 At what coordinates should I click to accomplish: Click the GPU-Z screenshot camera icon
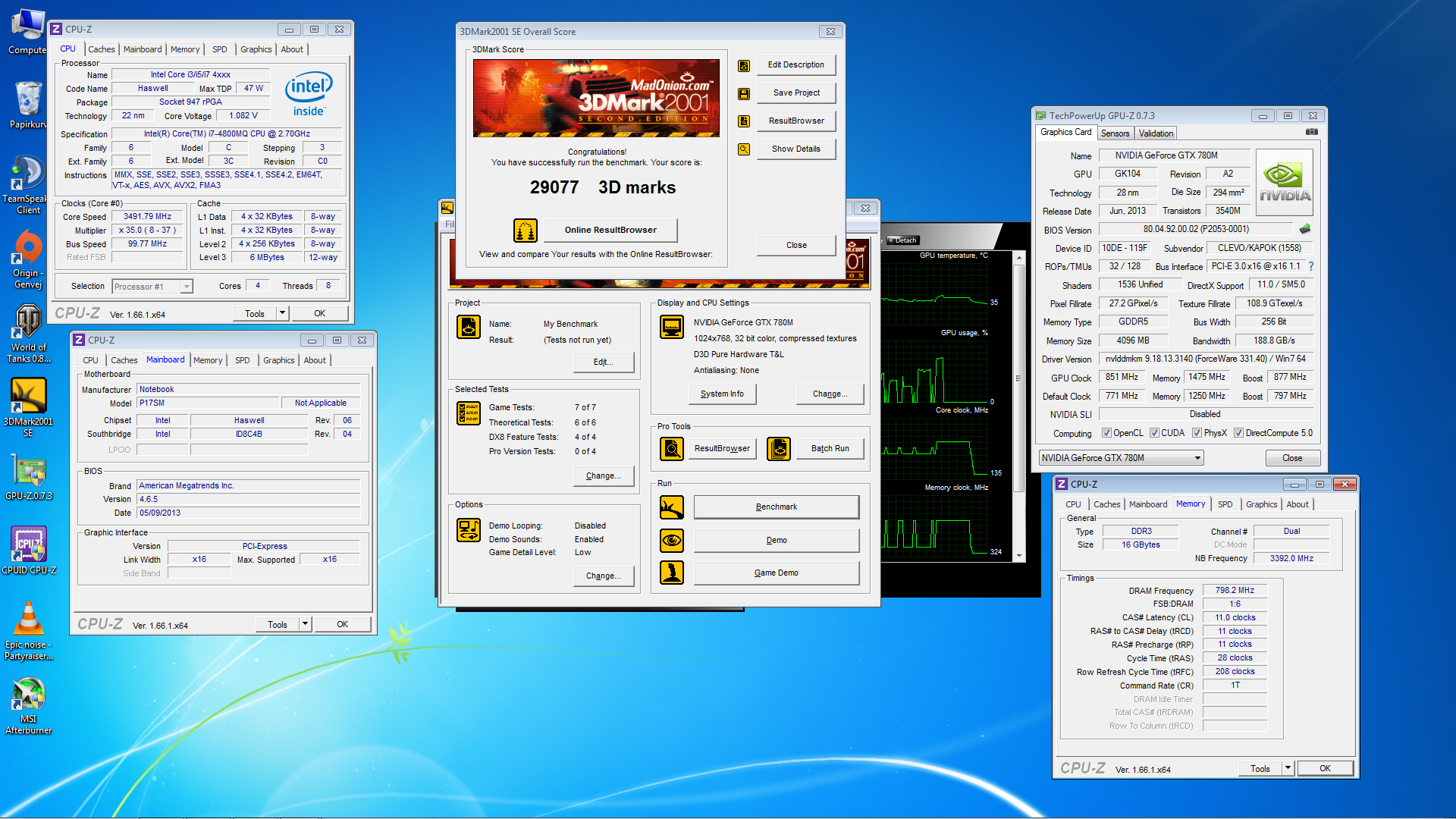point(1312,132)
